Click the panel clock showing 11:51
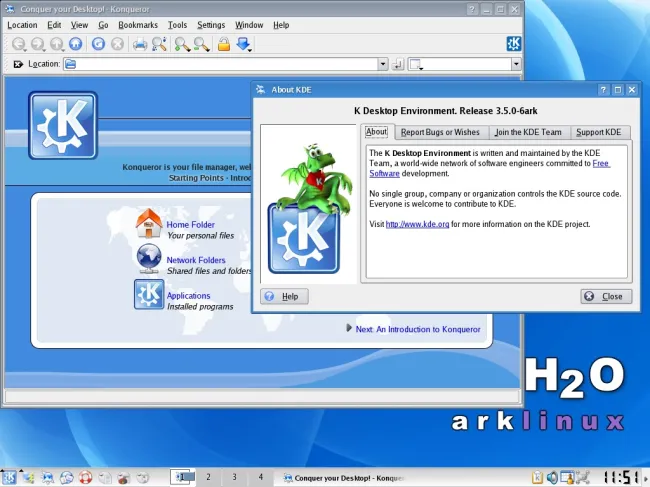Viewport: 650px width, 487px height. 620,478
